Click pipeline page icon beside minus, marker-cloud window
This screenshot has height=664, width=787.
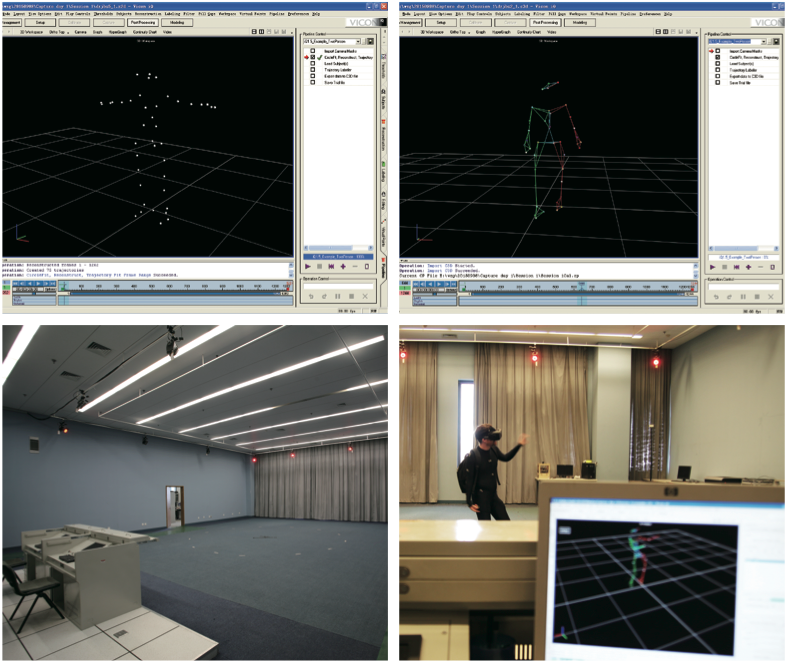point(367,267)
